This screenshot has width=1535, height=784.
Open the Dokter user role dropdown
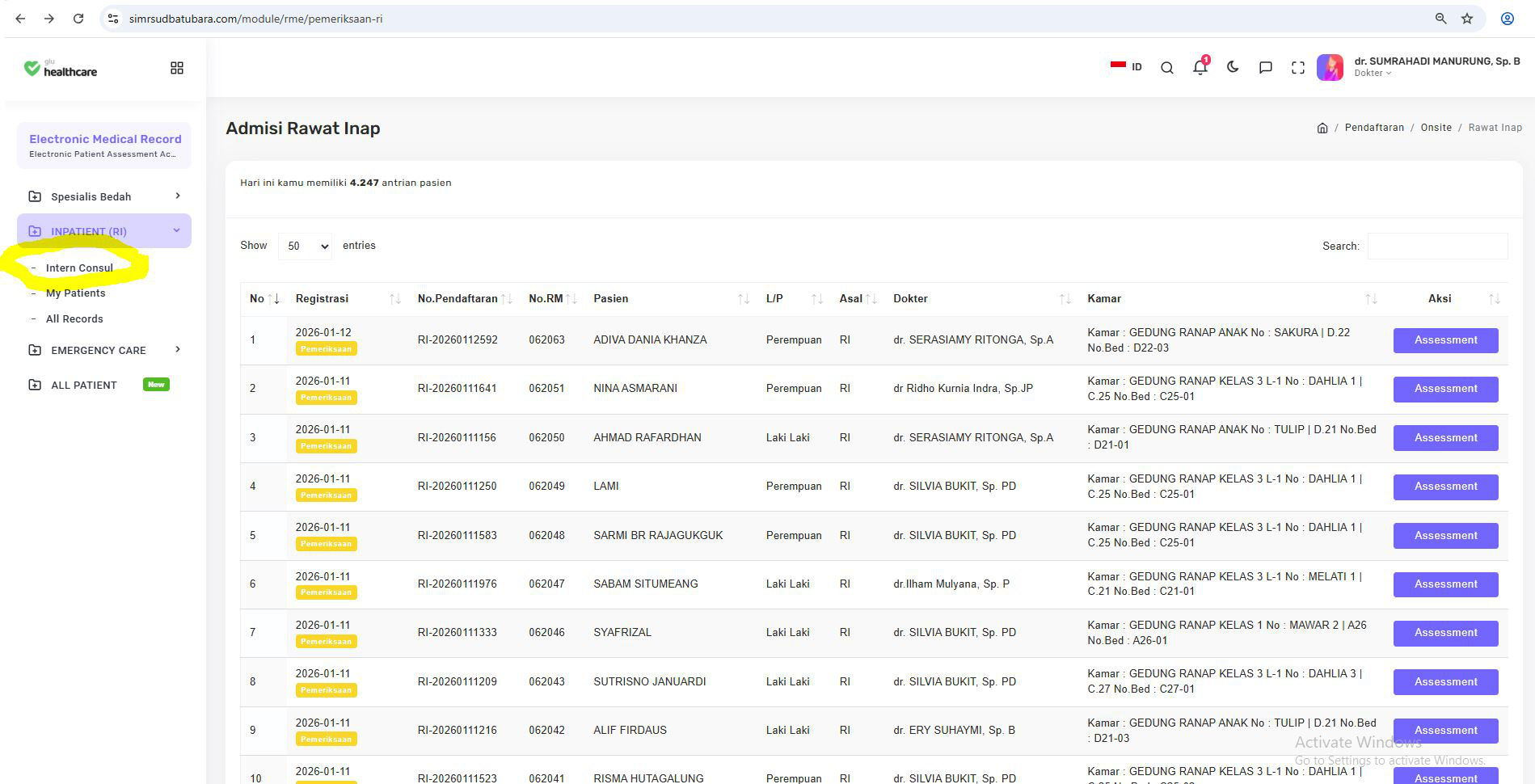(x=1373, y=73)
